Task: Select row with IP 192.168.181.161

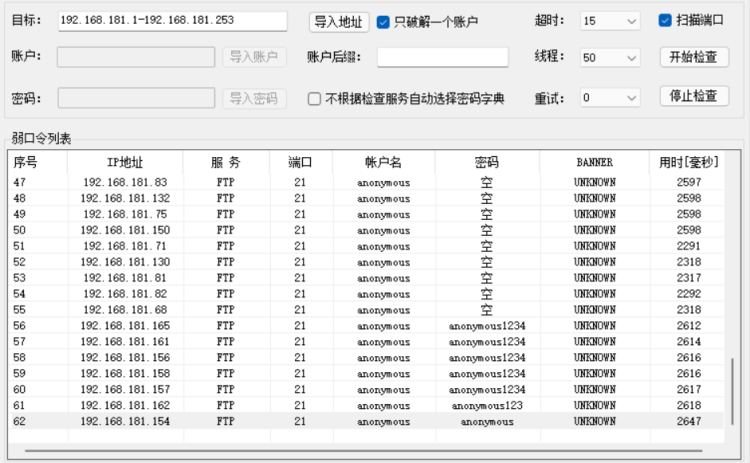Action: click(366, 342)
